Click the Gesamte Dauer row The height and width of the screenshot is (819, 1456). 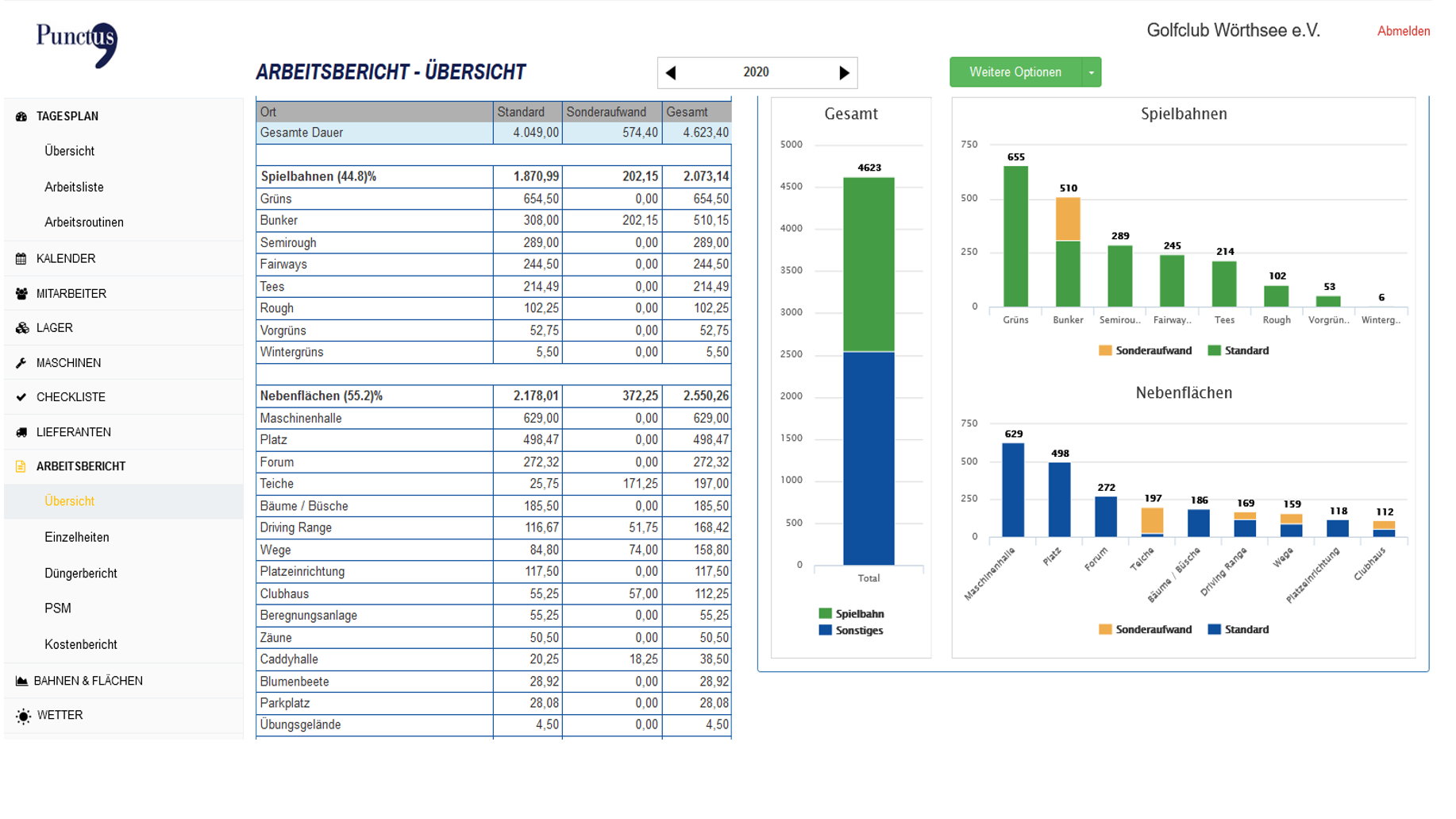click(494, 133)
